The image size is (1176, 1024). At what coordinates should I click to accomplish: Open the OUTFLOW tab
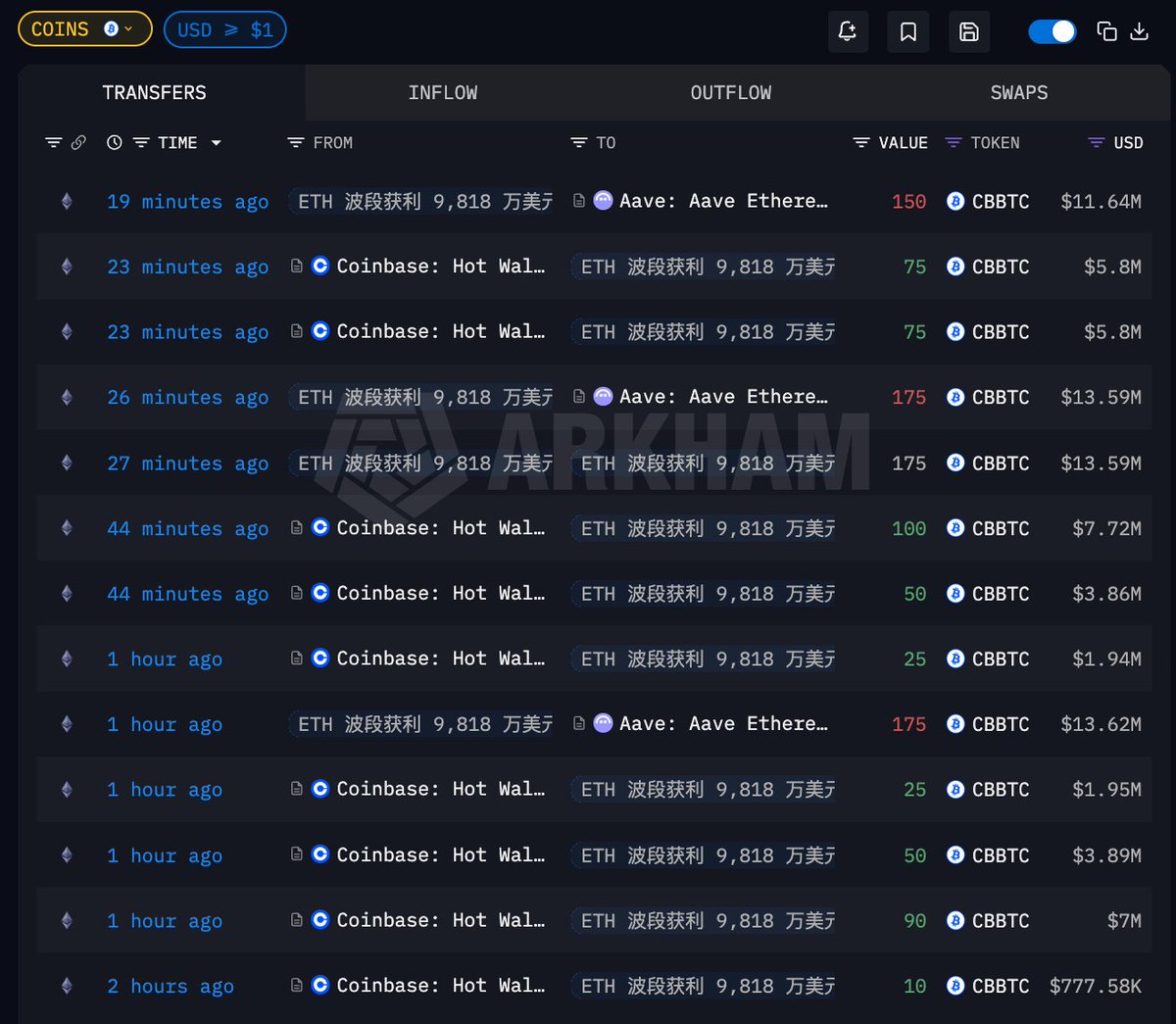pyautogui.click(x=730, y=93)
